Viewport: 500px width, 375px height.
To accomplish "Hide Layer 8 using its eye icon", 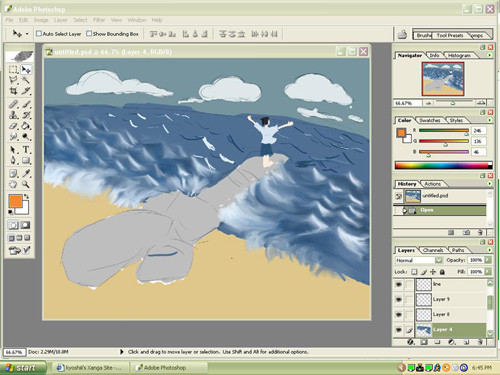I will (399, 314).
